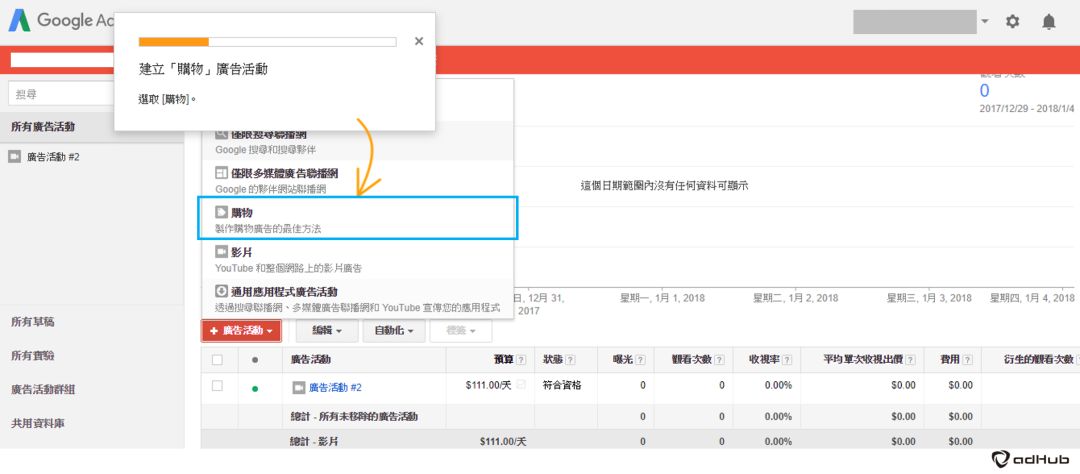Screen dimensions: 1080x474
Task: Click help icon next to 曝光 column
Action: coord(641,360)
